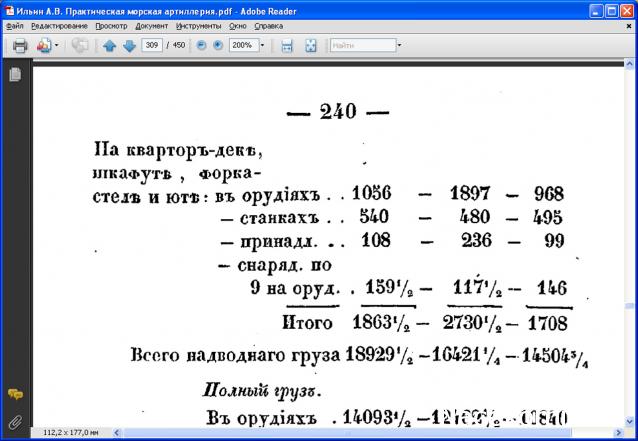Image resolution: width=638 pixels, height=441 pixels.
Task: Open the zoom percentage dropdown arrow
Action: tap(262, 45)
